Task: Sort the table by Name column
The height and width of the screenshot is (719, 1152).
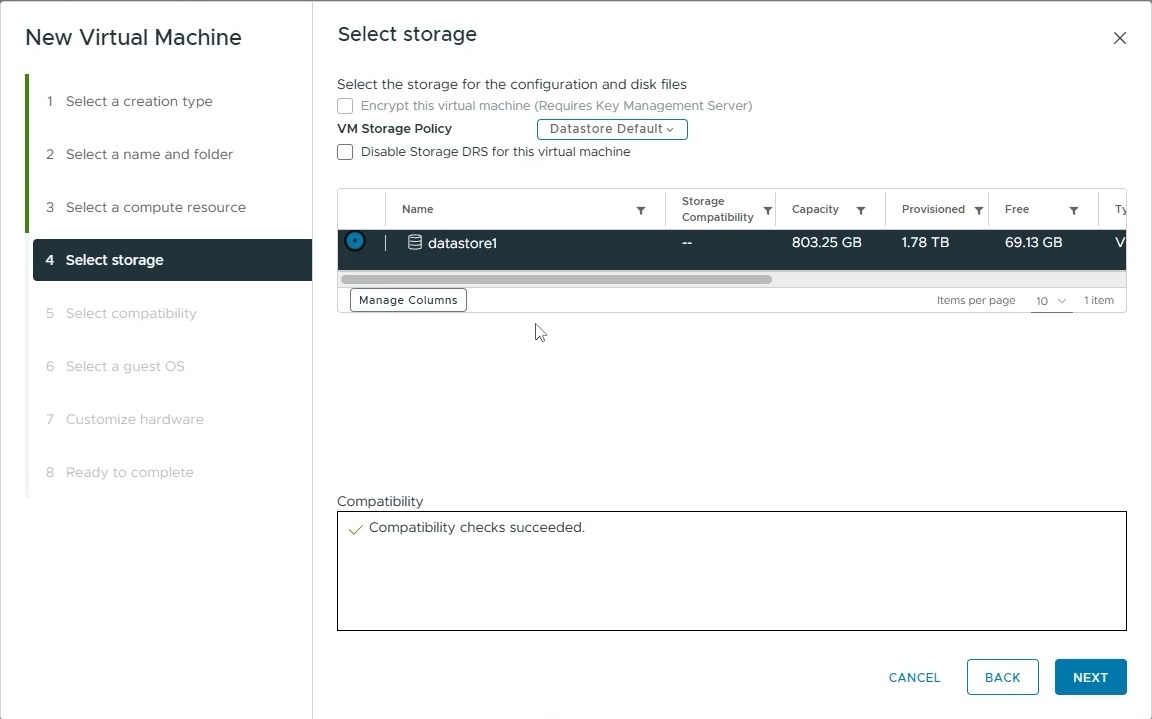Action: coord(417,209)
